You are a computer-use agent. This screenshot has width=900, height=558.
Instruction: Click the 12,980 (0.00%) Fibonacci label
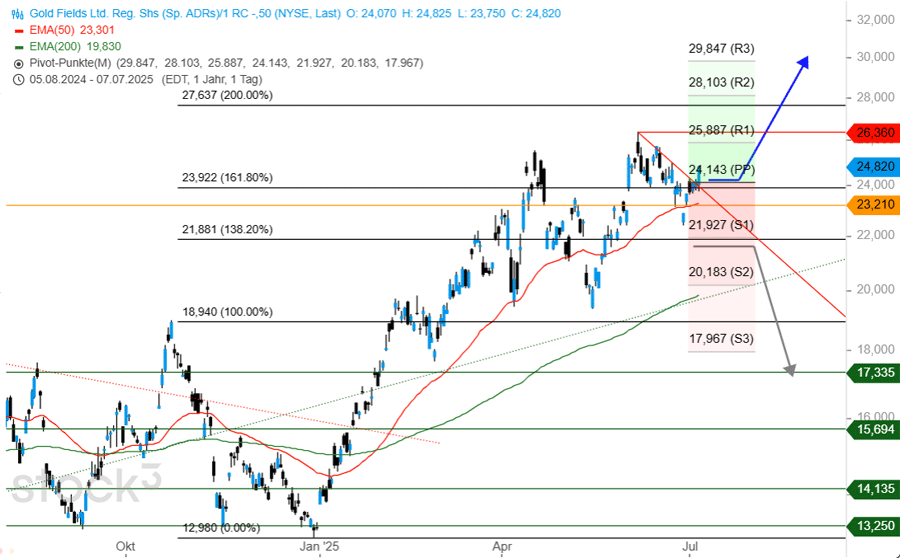(x=222, y=528)
